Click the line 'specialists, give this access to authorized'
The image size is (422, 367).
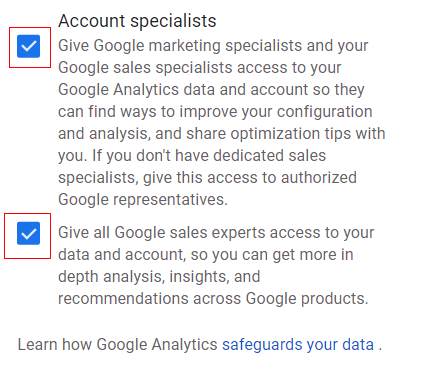(x=207, y=178)
